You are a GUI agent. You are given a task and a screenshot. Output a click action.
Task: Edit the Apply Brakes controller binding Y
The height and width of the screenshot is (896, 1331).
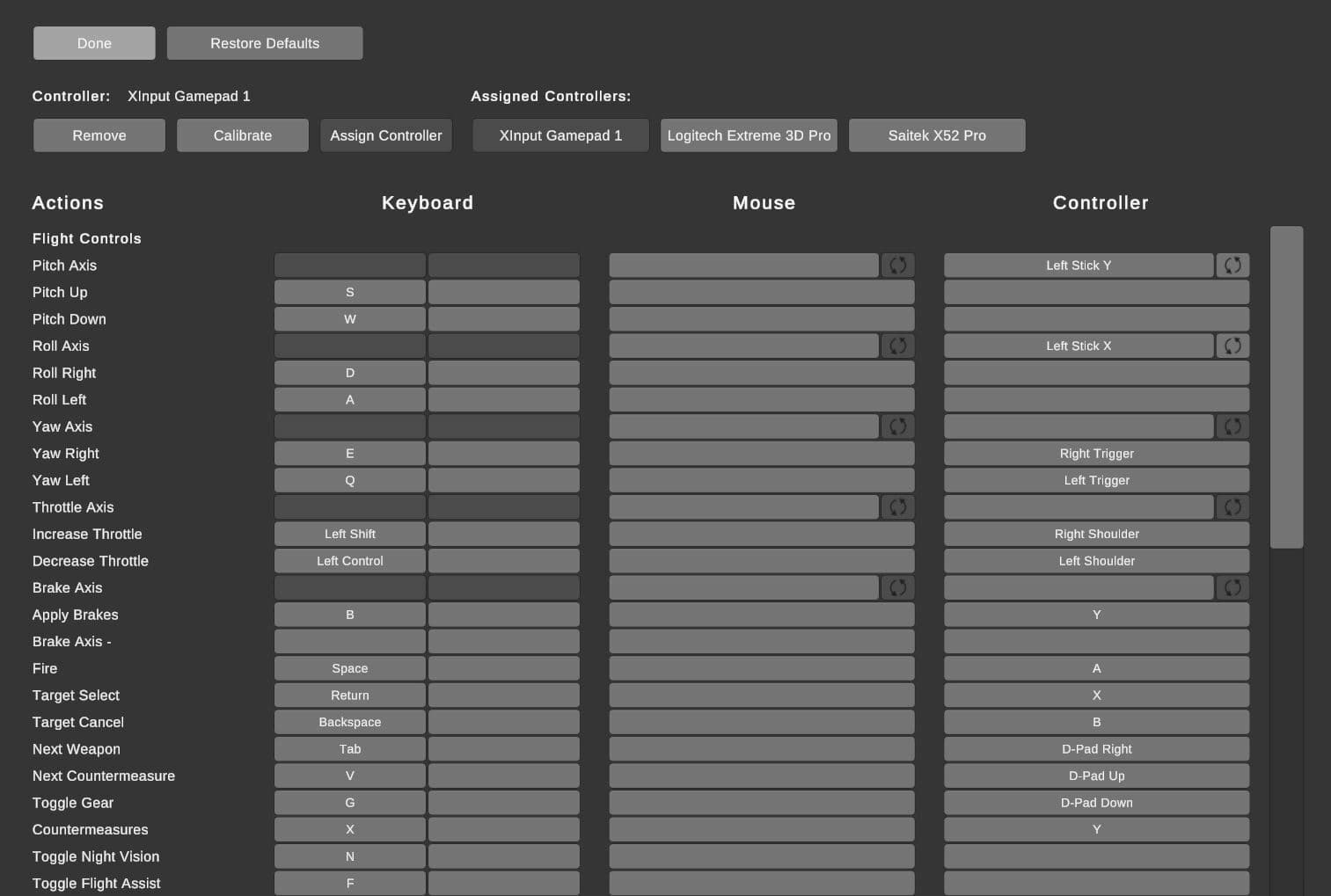(x=1097, y=615)
